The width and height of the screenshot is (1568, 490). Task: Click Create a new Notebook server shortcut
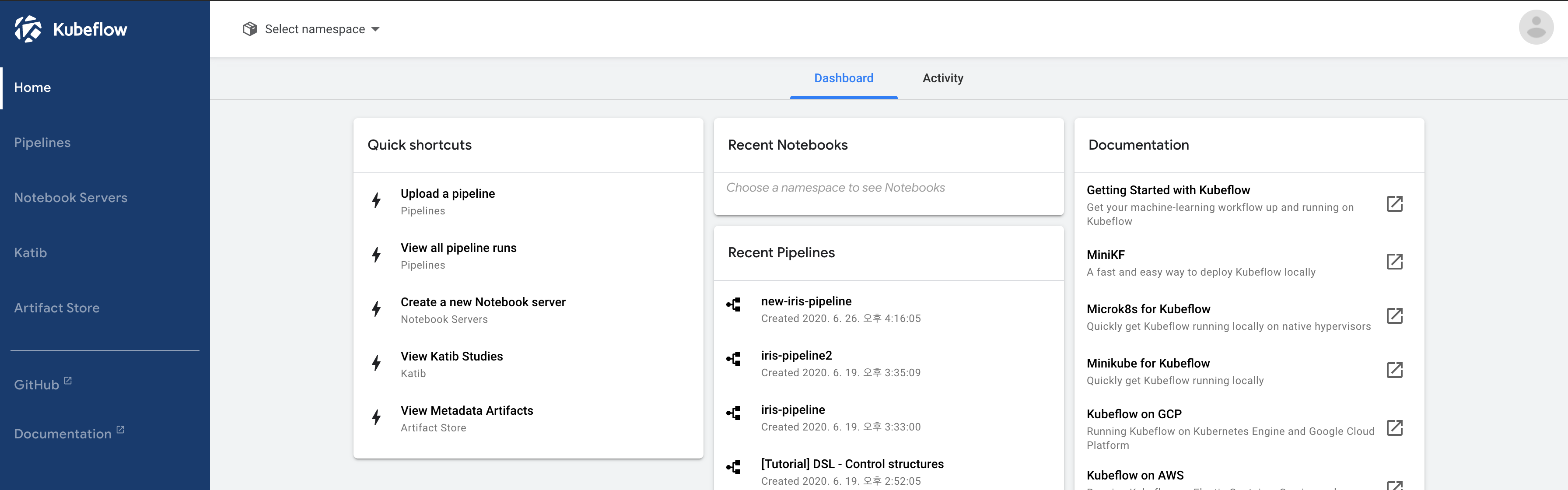coord(528,309)
